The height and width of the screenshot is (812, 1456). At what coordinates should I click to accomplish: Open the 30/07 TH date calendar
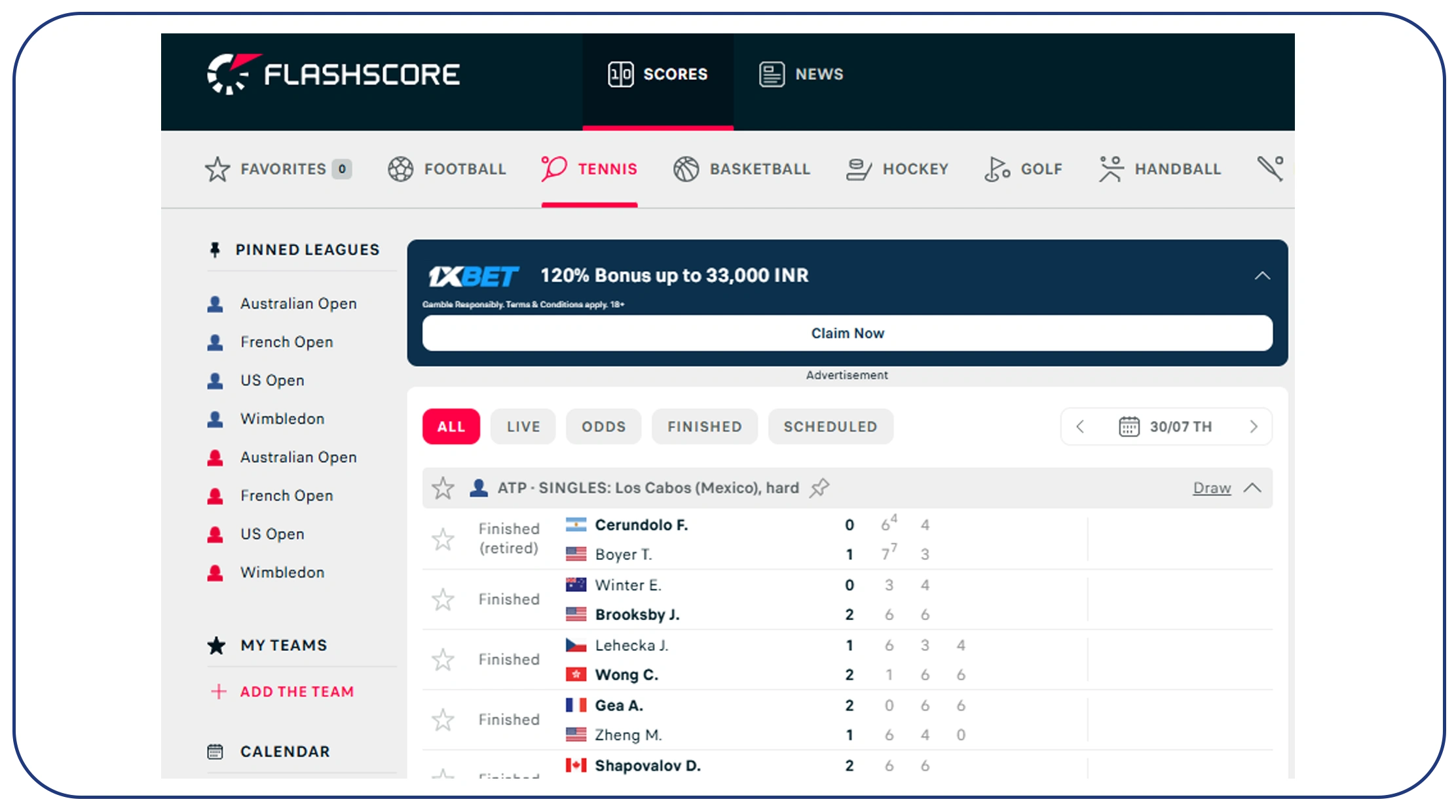click(1165, 427)
